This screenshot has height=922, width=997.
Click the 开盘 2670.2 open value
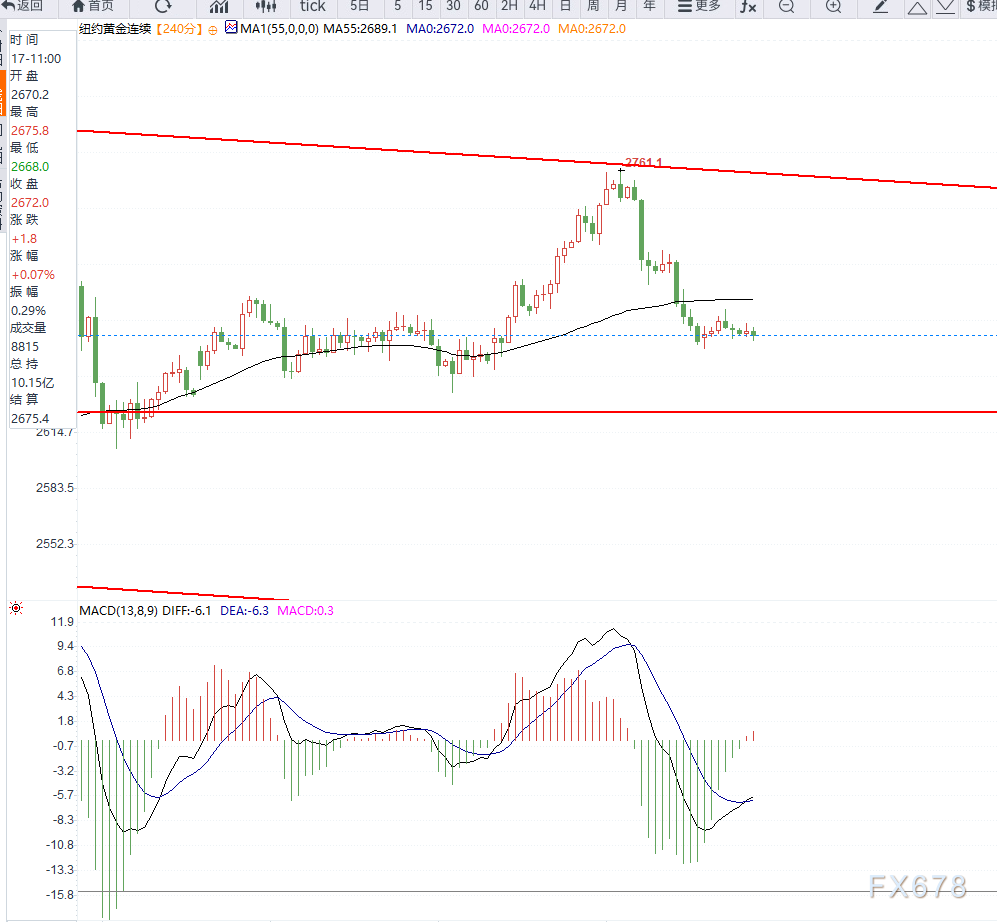[x=30, y=95]
